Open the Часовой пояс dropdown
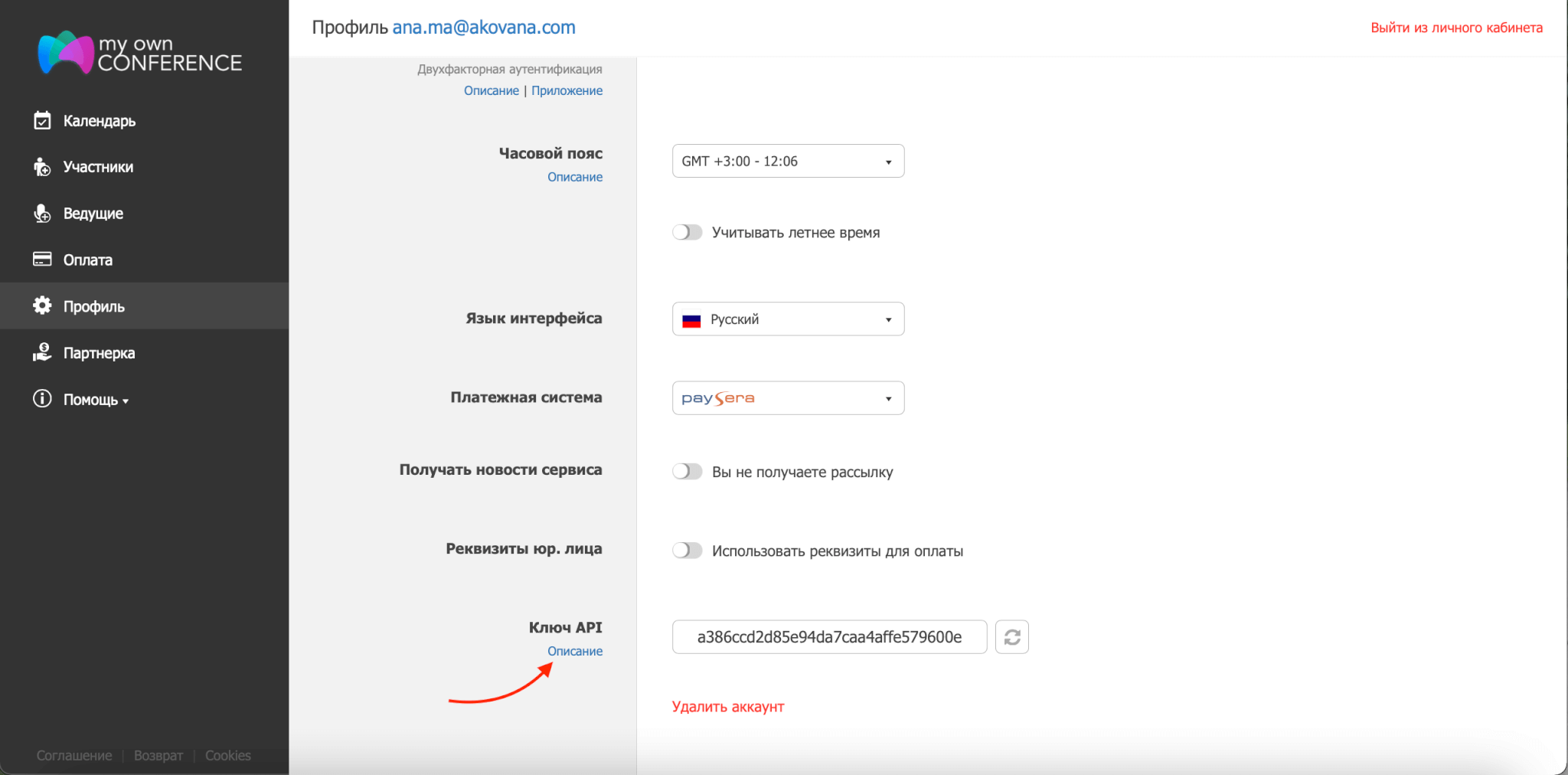Viewport: 1568px width, 775px height. [x=788, y=161]
